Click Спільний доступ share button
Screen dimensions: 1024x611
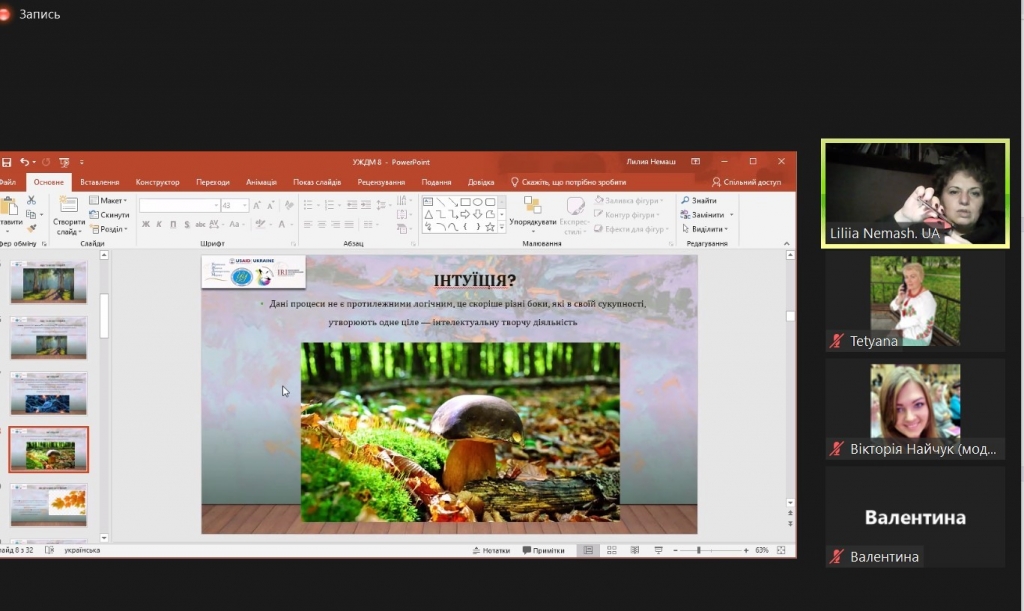coord(746,182)
